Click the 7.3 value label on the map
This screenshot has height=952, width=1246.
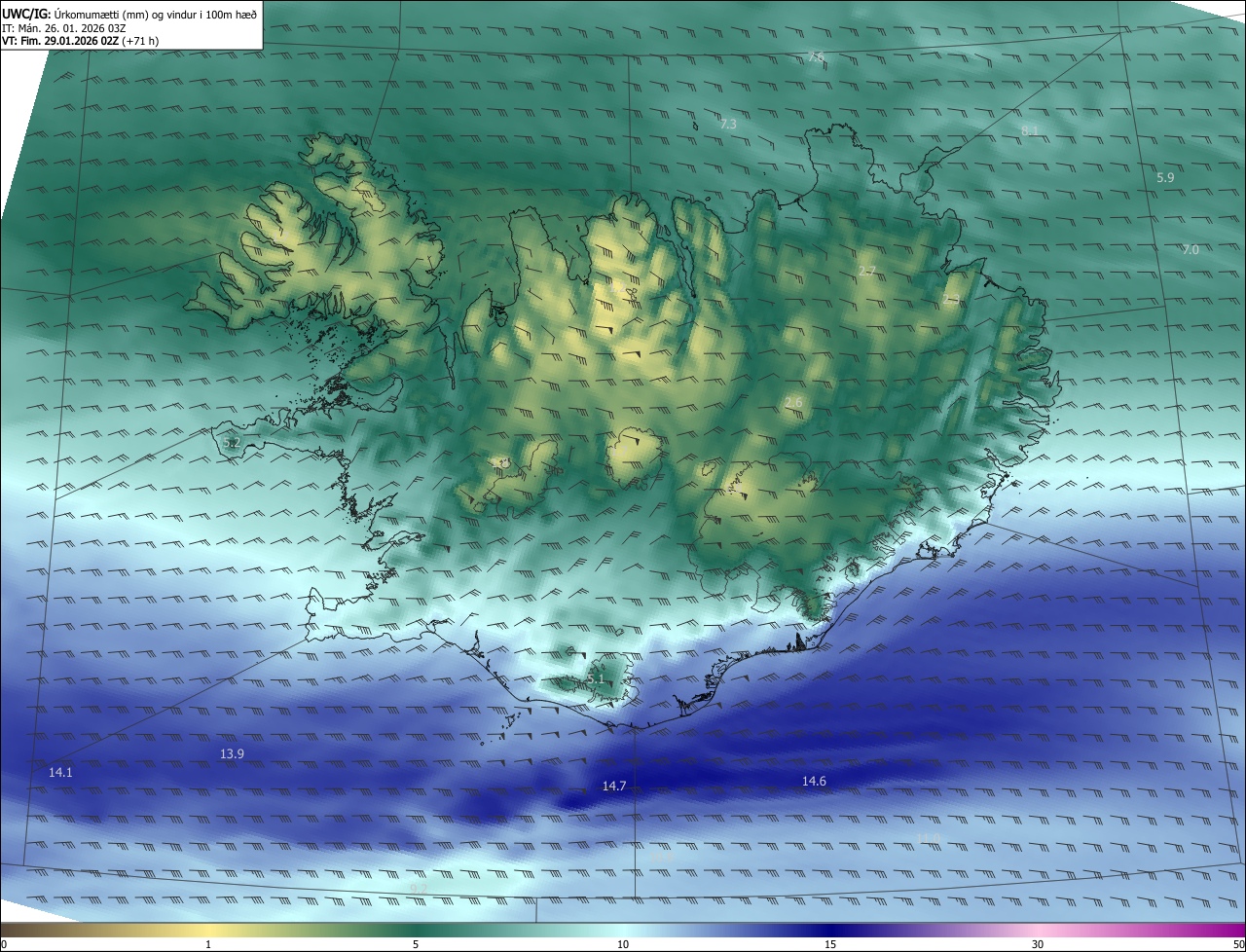click(728, 125)
